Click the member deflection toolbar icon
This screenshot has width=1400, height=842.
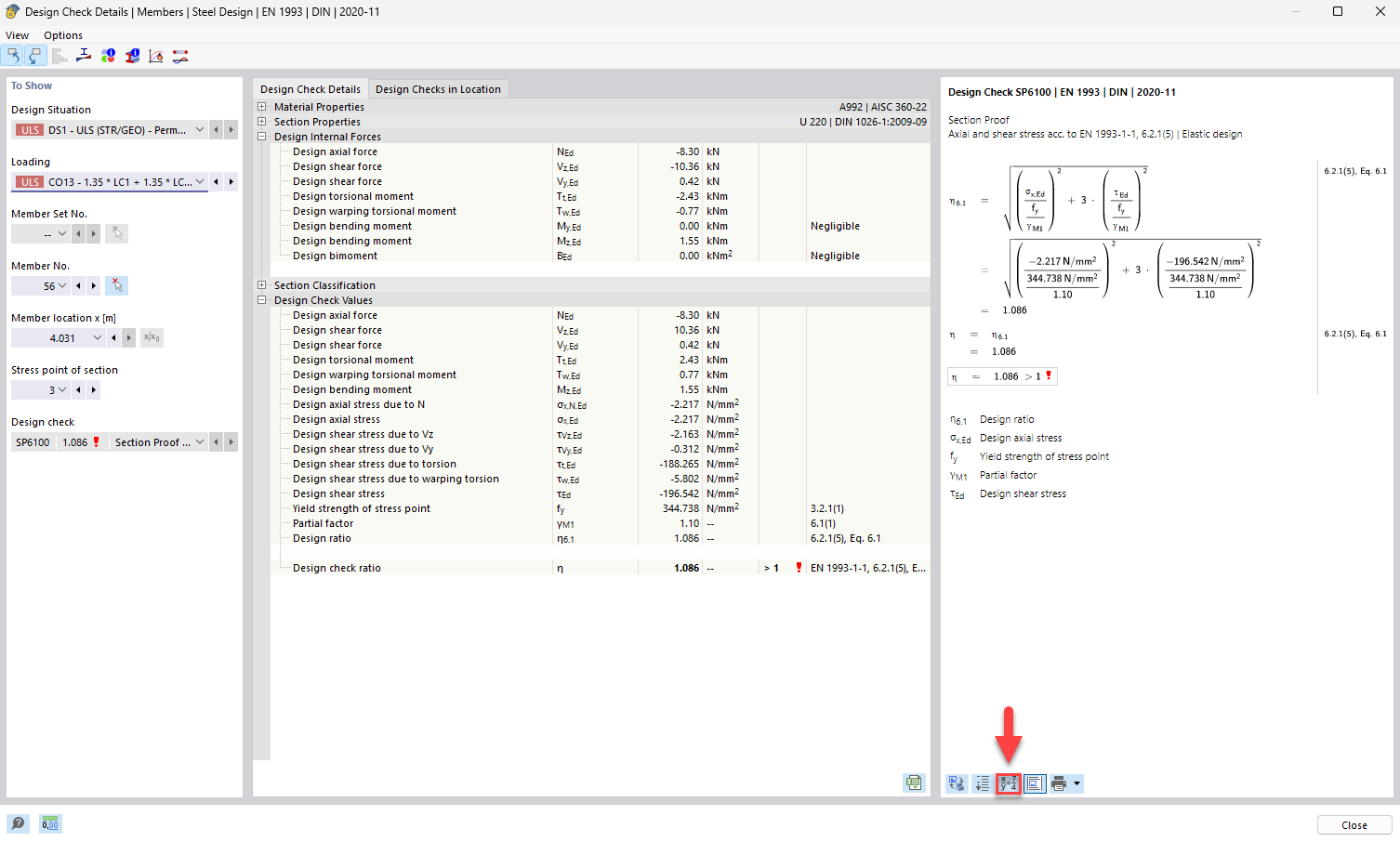coord(179,56)
